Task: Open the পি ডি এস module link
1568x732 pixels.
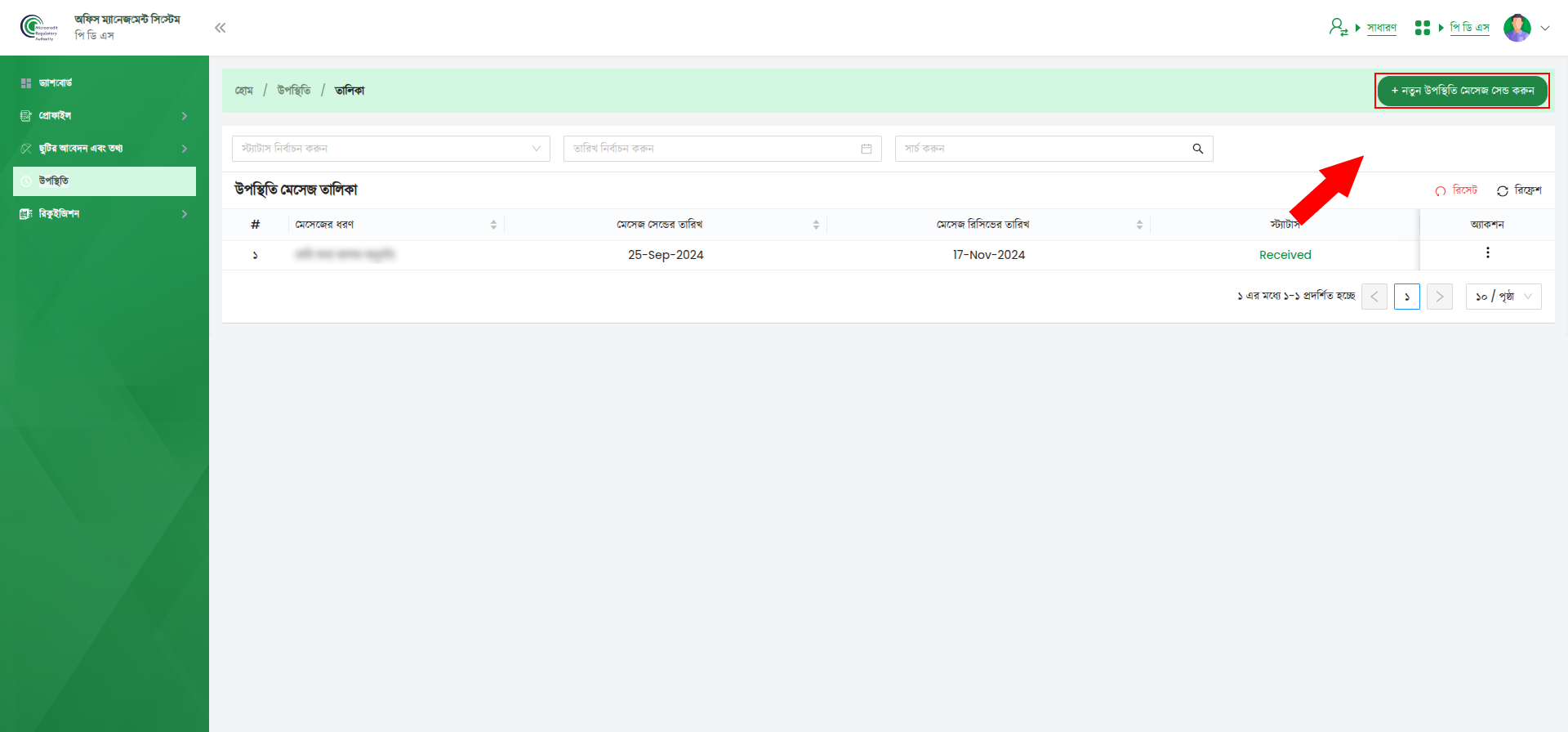Action: click(x=1469, y=28)
